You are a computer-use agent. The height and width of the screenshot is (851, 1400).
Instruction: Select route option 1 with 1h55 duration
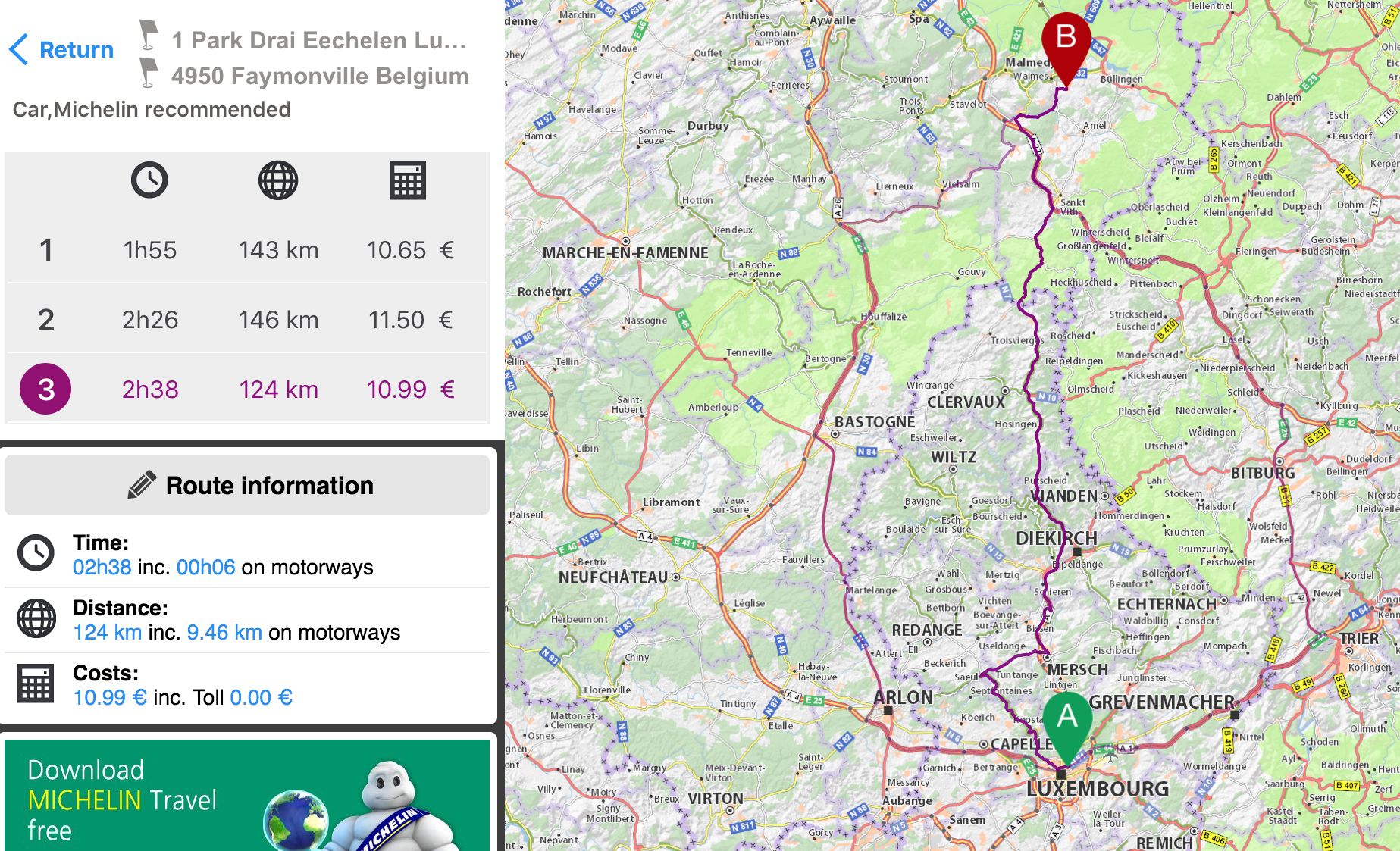tap(247, 250)
